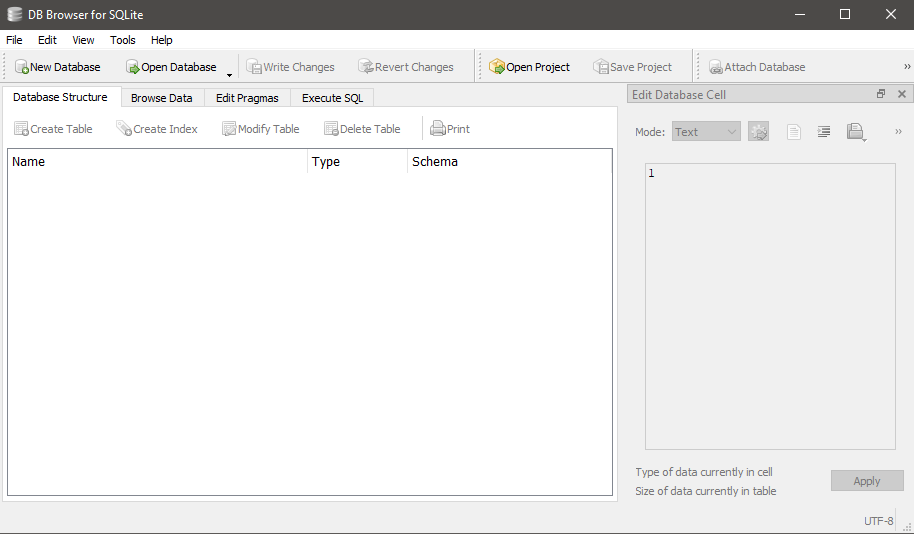Open the Tools menu
The width and height of the screenshot is (914, 534).
coord(123,40)
